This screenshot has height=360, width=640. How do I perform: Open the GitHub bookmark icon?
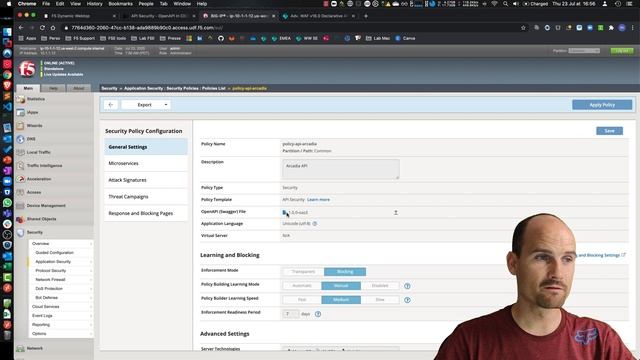[x=221, y=38]
